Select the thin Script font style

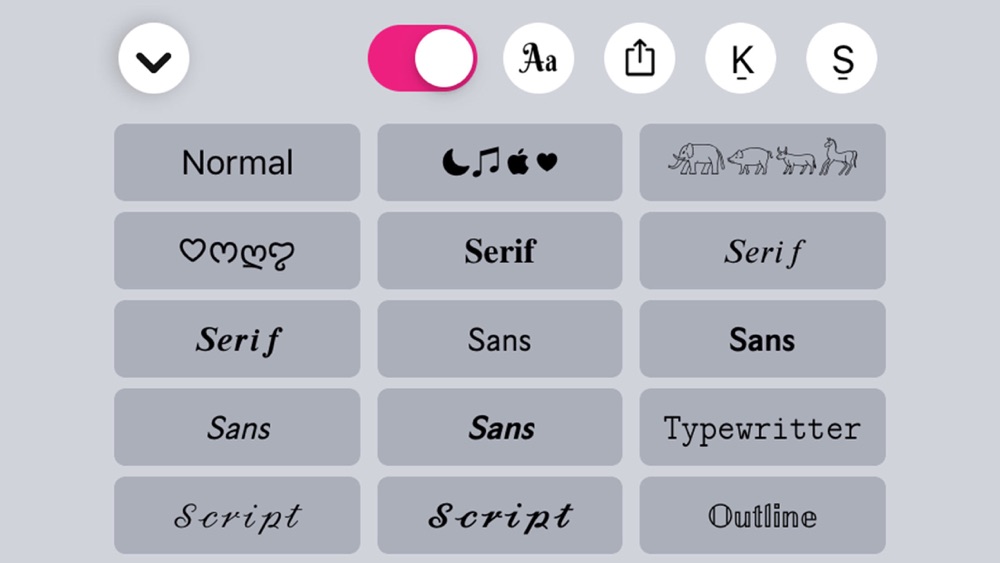237,515
